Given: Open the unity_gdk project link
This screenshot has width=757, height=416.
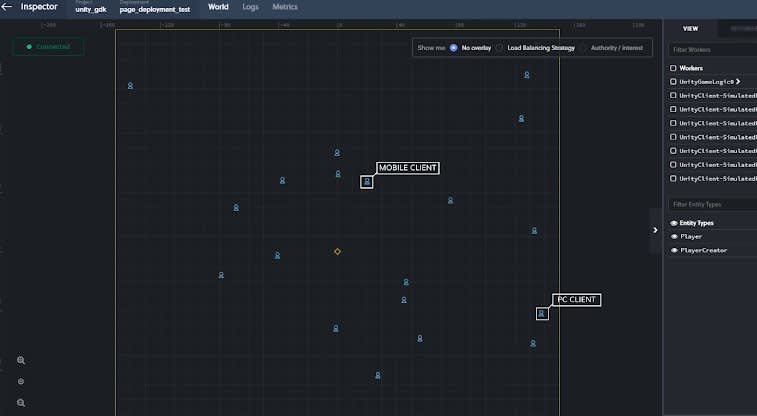Looking at the screenshot, I should click(x=91, y=10).
